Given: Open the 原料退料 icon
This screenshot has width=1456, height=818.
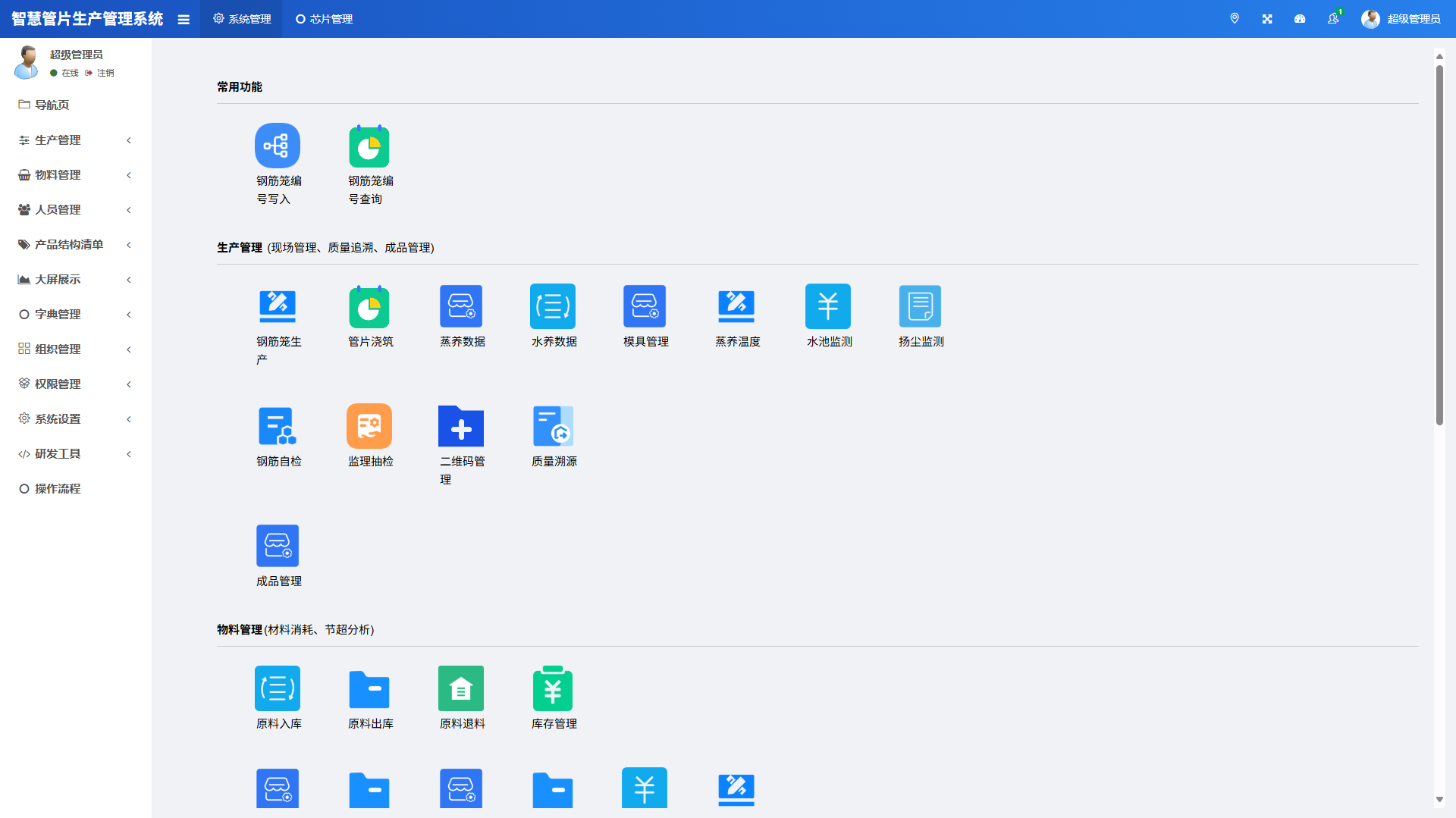Looking at the screenshot, I should click(x=461, y=688).
